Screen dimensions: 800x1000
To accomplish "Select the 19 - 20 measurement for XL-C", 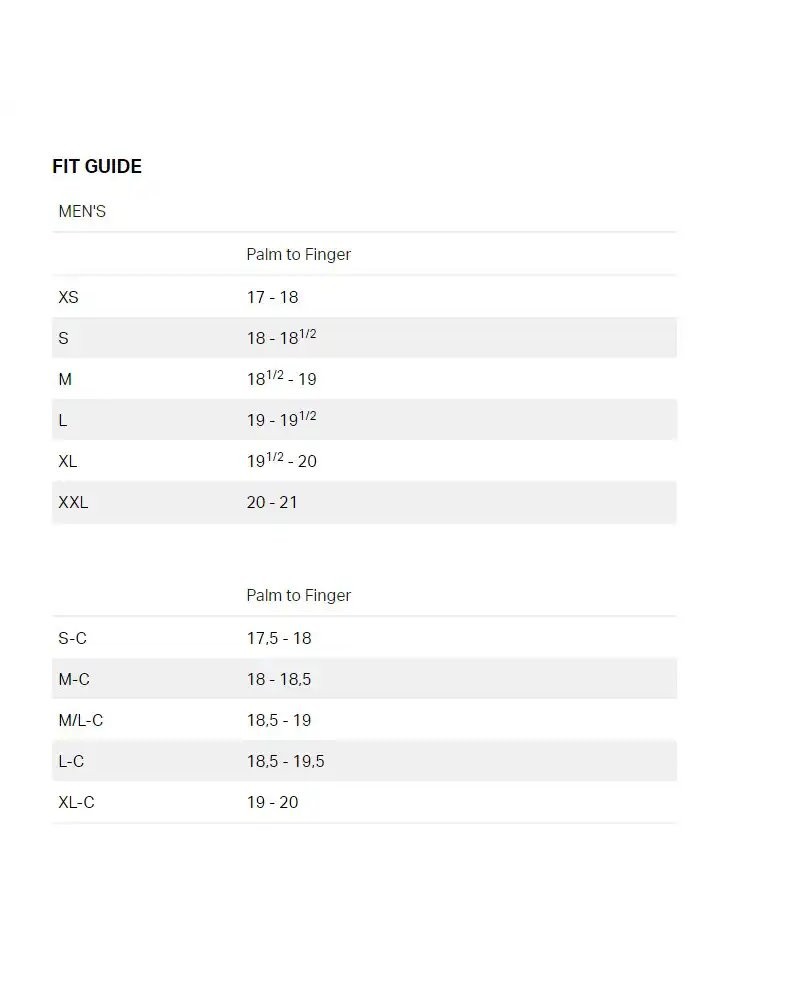I will tap(272, 802).
